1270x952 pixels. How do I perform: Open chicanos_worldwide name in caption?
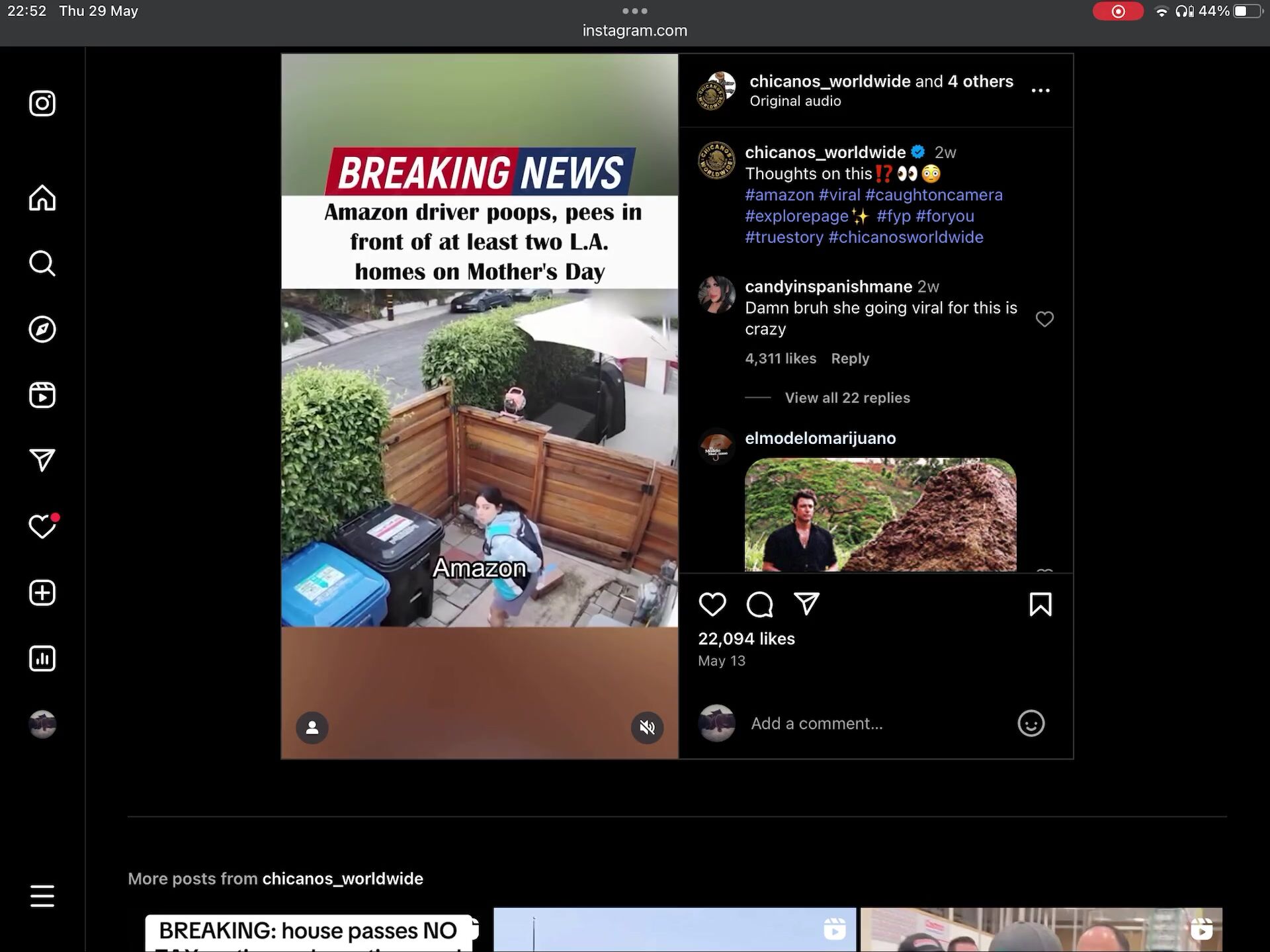pos(825,152)
